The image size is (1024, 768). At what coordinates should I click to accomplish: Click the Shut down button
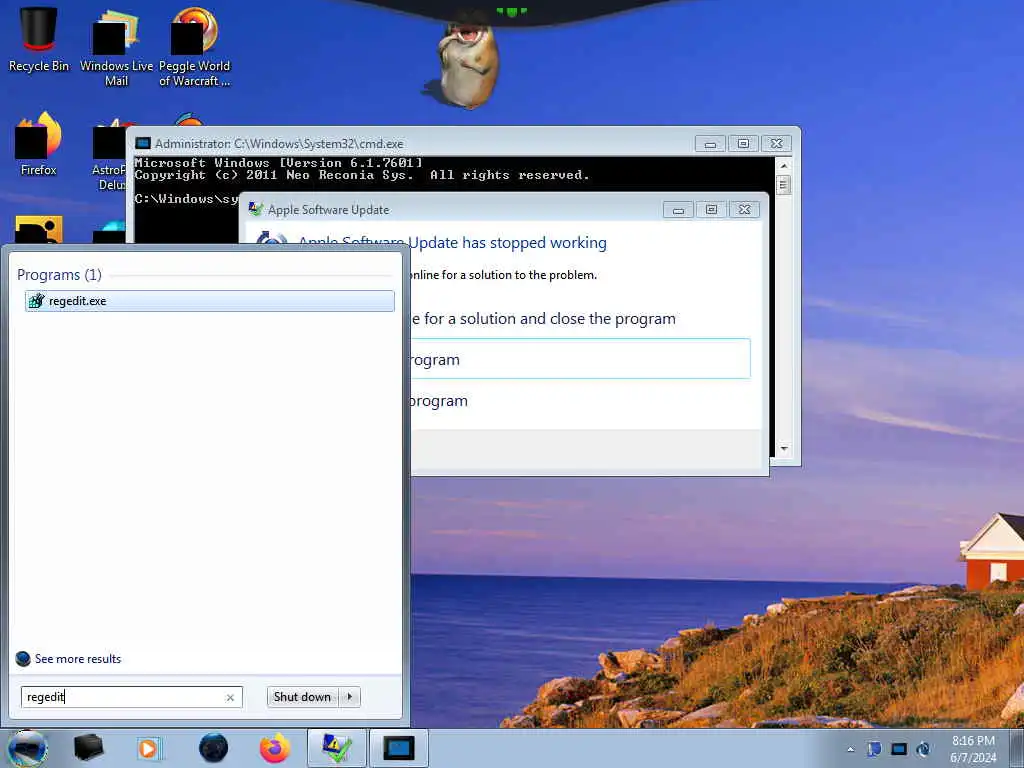coord(302,697)
